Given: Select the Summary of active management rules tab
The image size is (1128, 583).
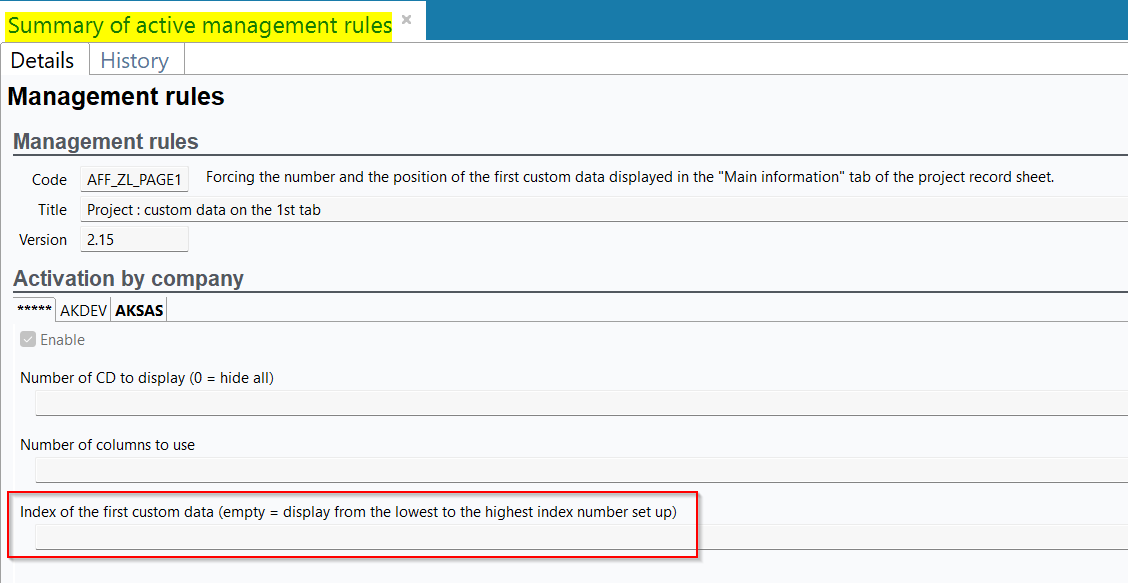Looking at the screenshot, I should [199, 26].
